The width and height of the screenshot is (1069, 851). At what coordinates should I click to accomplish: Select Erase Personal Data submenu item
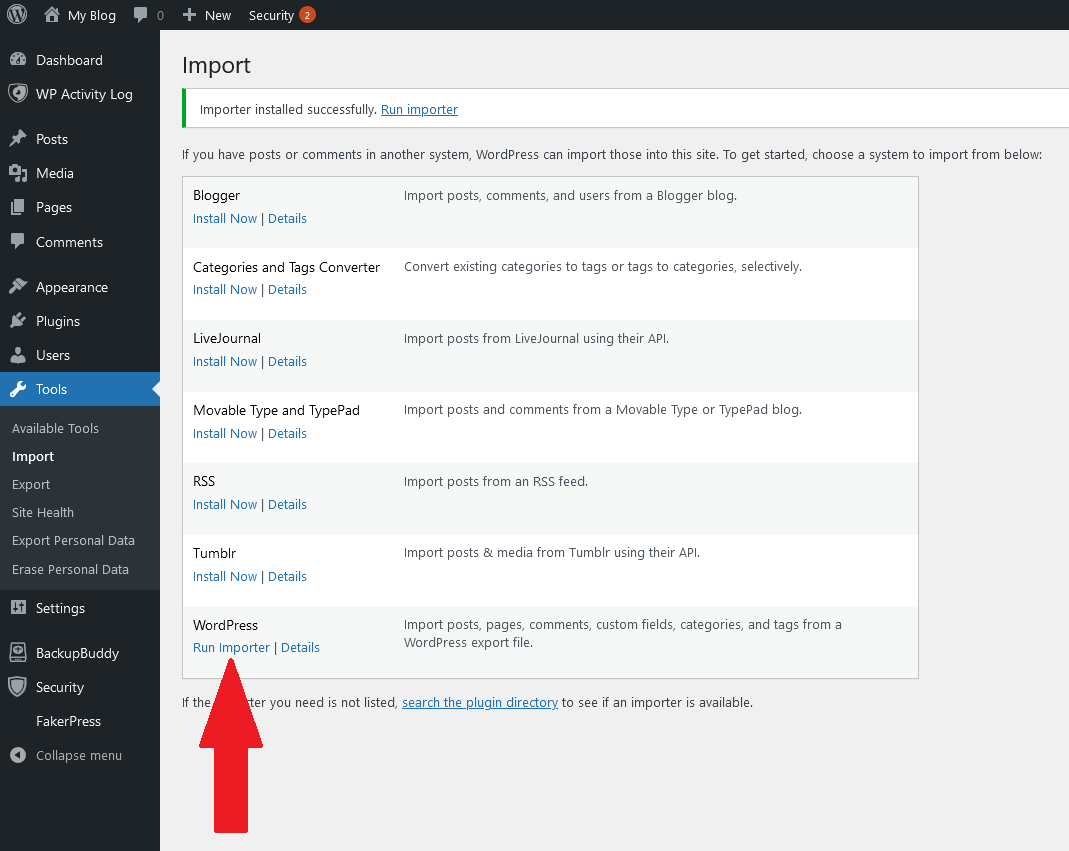click(70, 569)
